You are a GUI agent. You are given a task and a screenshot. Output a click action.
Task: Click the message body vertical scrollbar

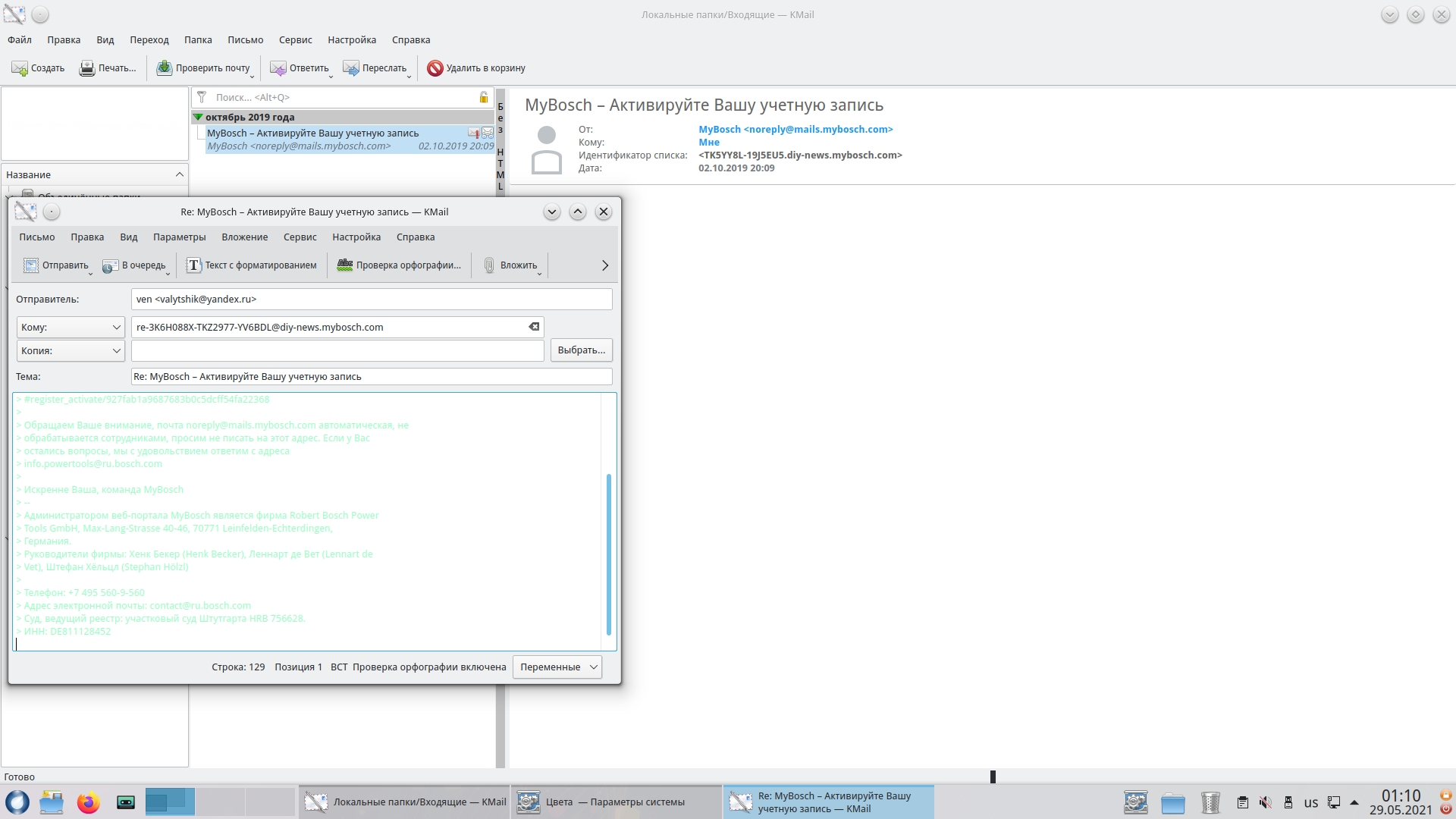click(x=608, y=554)
